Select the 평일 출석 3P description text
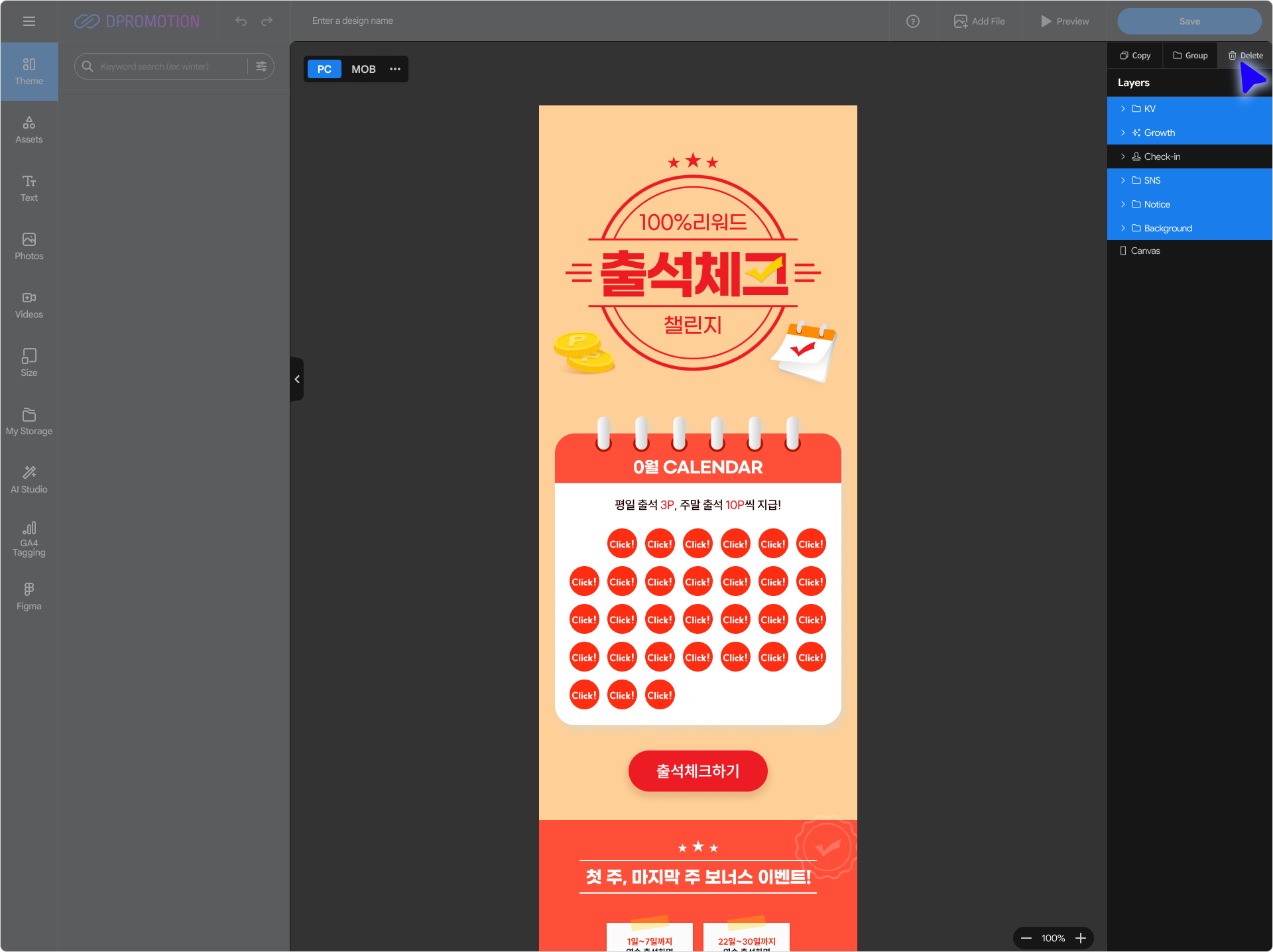 pos(698,505)
